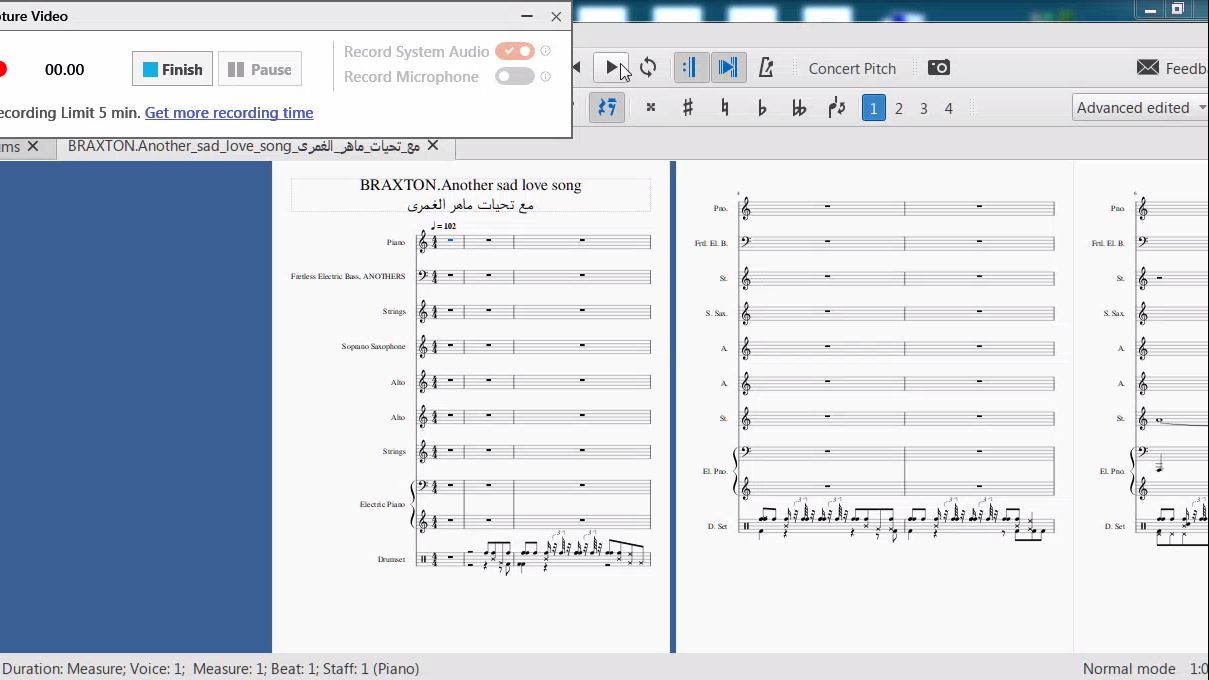Close the BRAXTON.Another_sad_love_song tab

[433, 146]
